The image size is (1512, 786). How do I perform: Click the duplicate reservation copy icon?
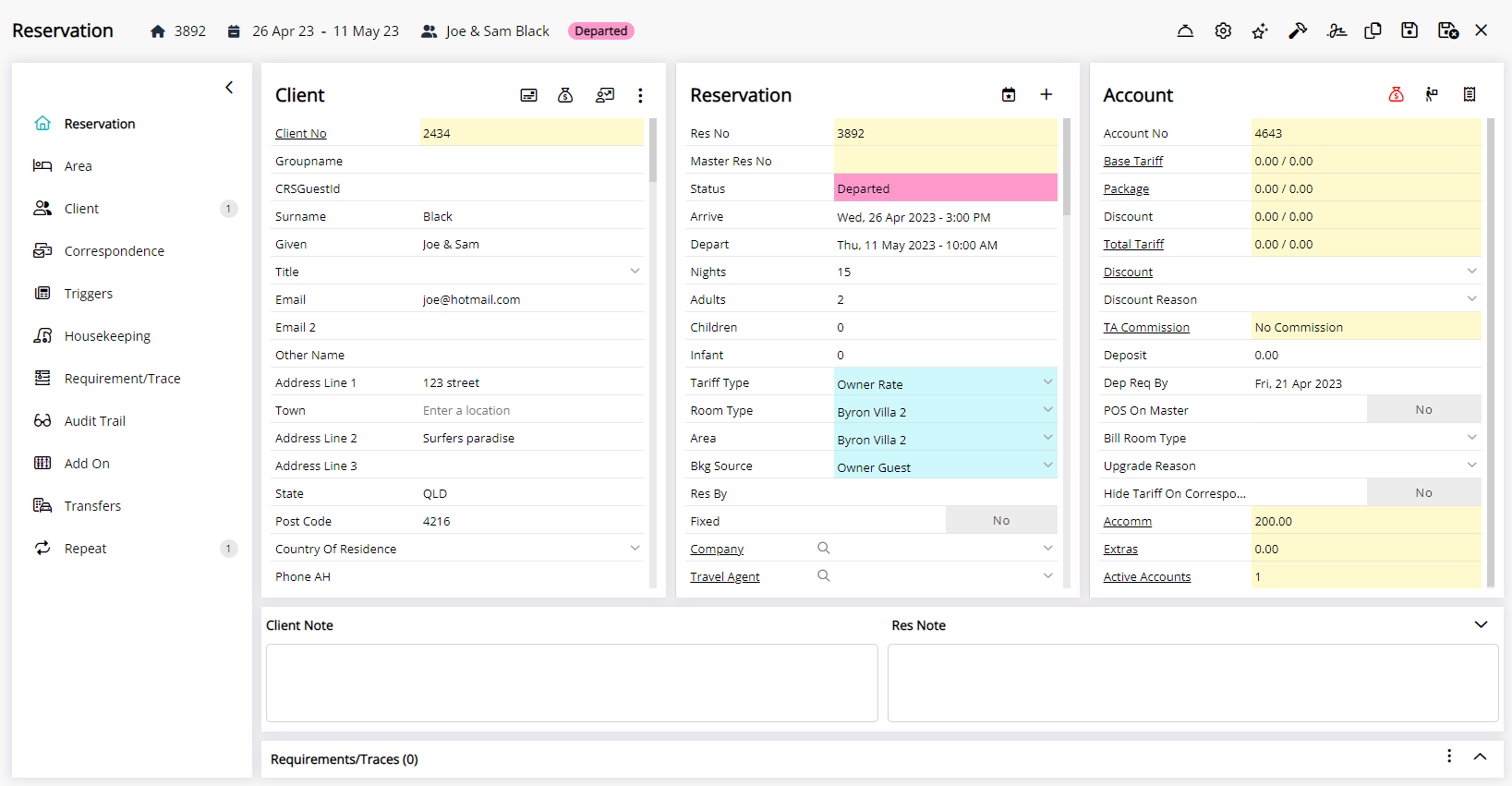[x=1373, y=30]
